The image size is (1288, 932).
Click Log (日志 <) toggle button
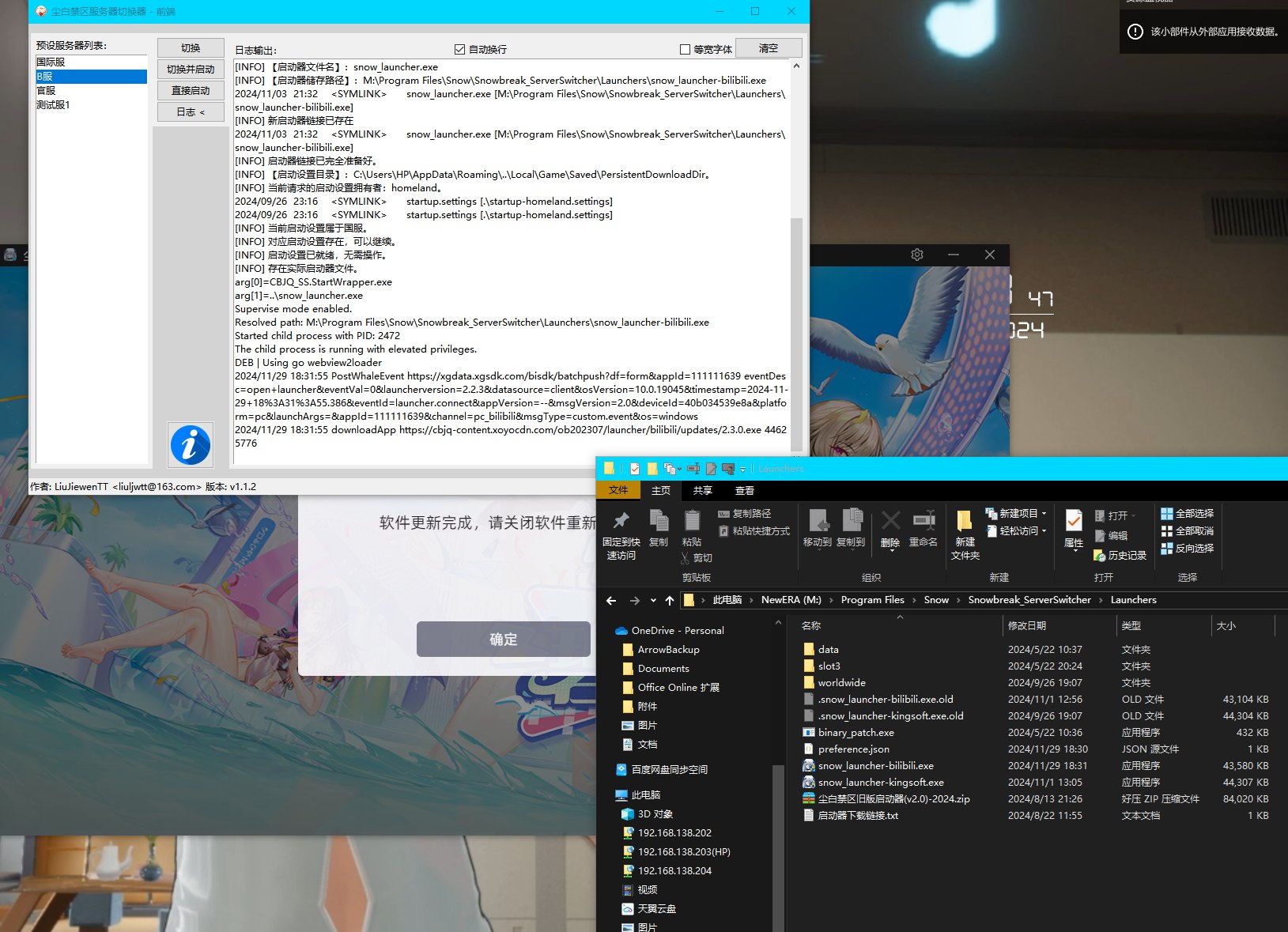tap(191, 111)
